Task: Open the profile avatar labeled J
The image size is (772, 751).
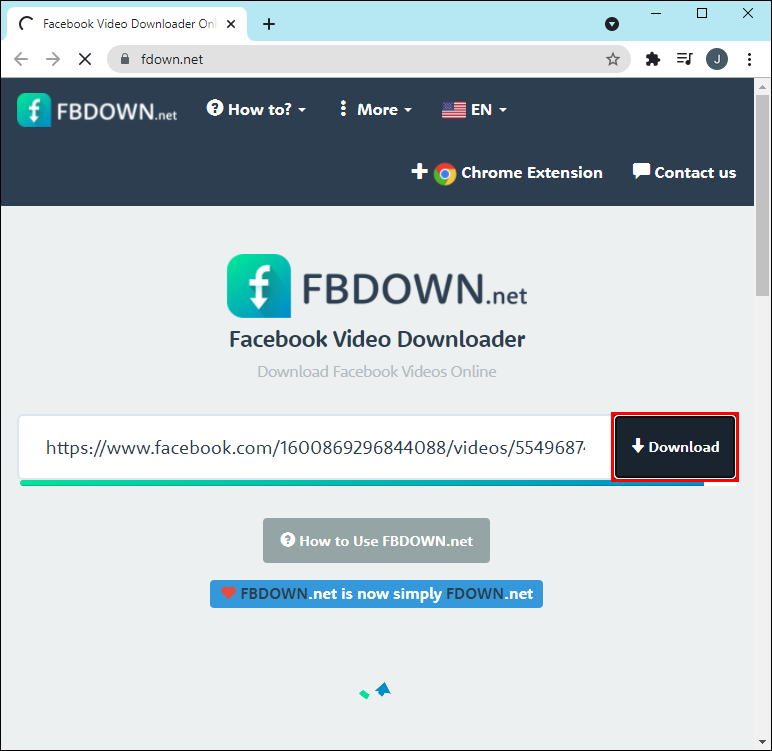Action: [717, 60]
